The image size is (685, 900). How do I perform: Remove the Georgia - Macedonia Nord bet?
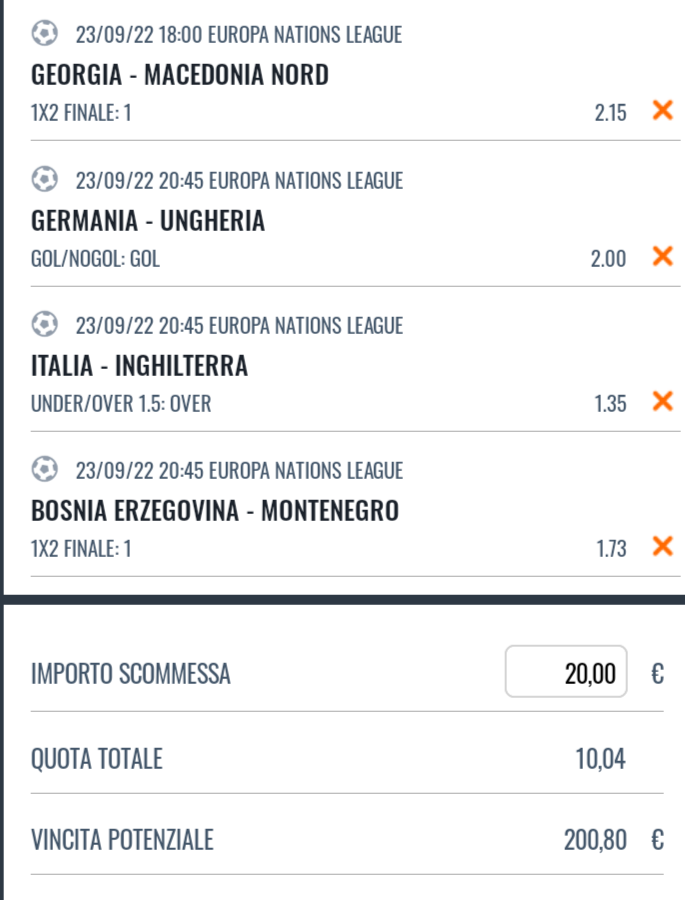coord(663,110)
